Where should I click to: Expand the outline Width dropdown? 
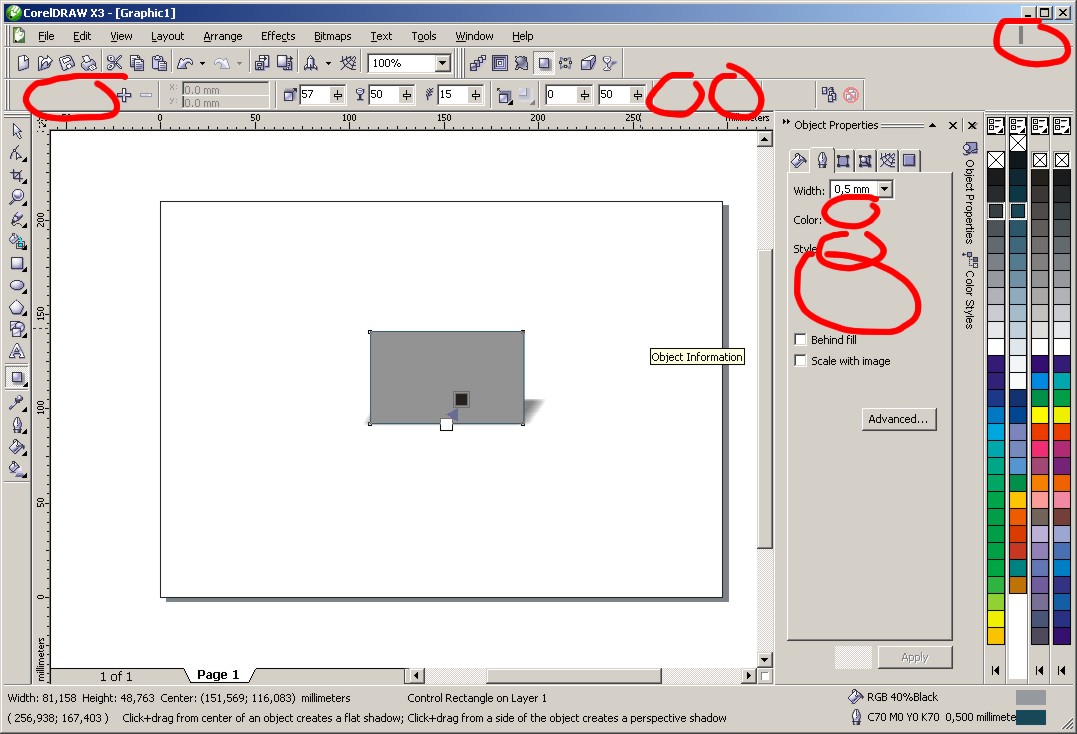pyautogui.click(x=883, y=189)
